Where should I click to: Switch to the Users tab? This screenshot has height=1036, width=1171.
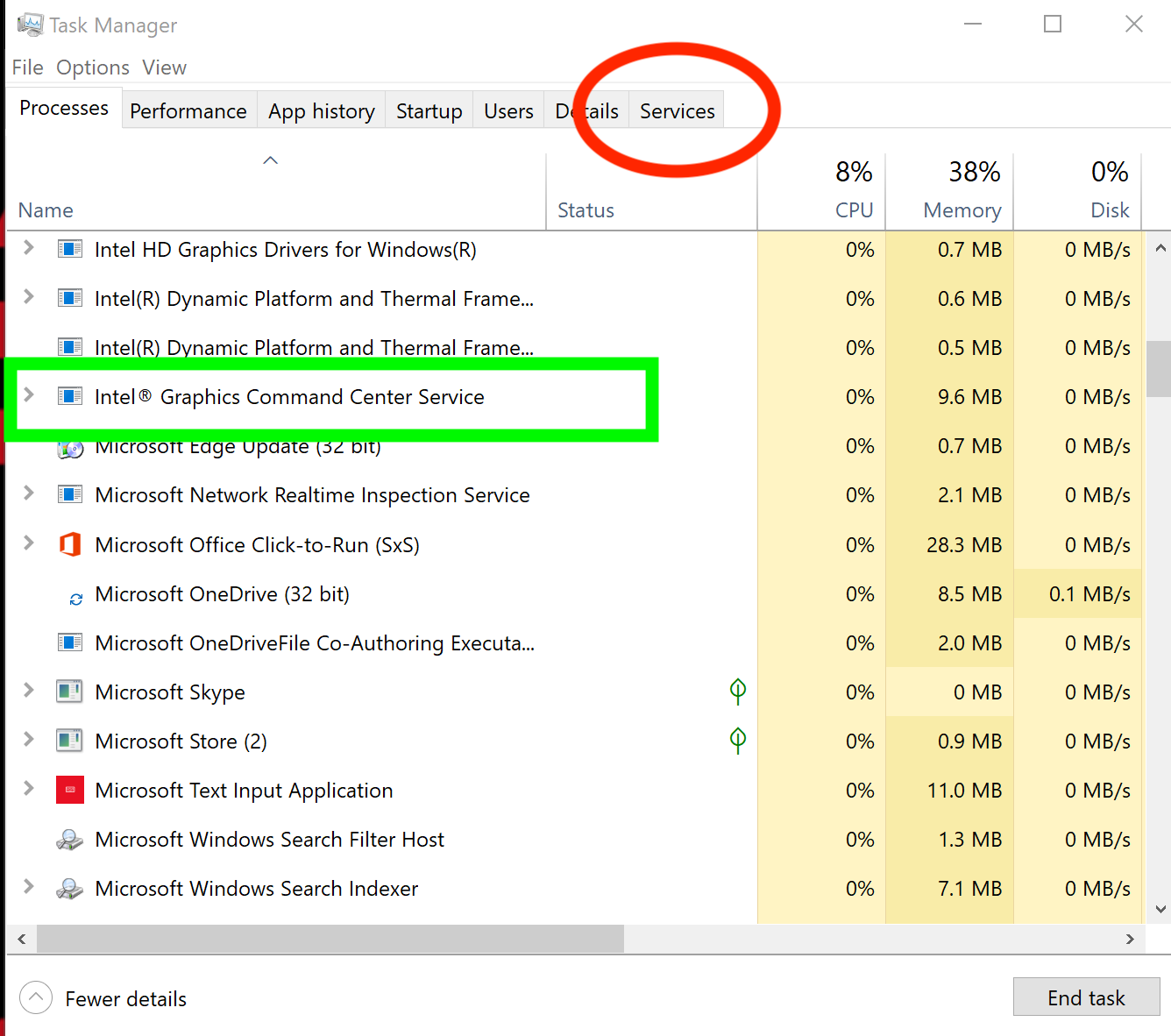tap(508, 111)
